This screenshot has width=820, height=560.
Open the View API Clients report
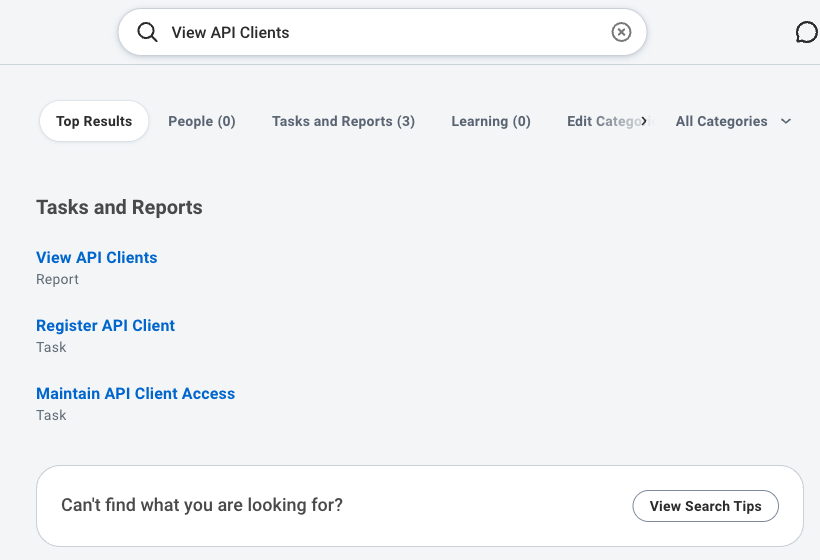click(97, 257)
